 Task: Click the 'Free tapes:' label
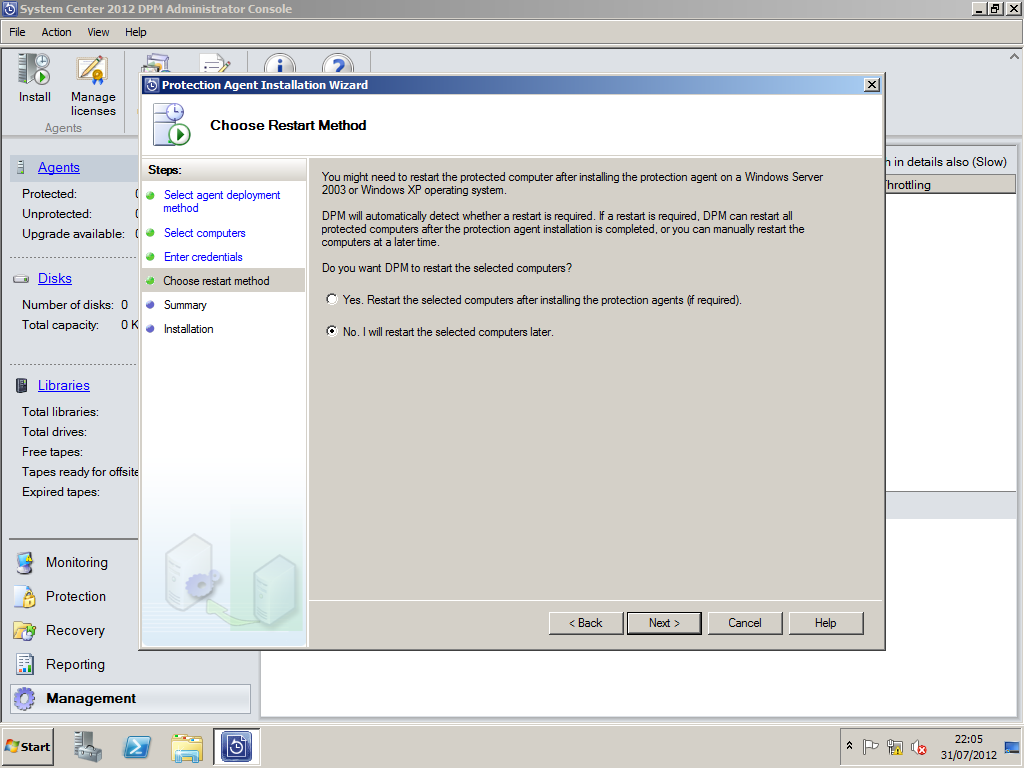point(52,452)
